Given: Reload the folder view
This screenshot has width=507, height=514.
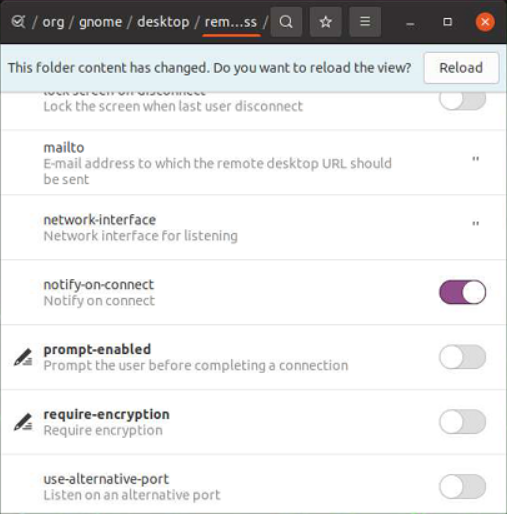Looking at the screenshot, I should click(461, 68).
